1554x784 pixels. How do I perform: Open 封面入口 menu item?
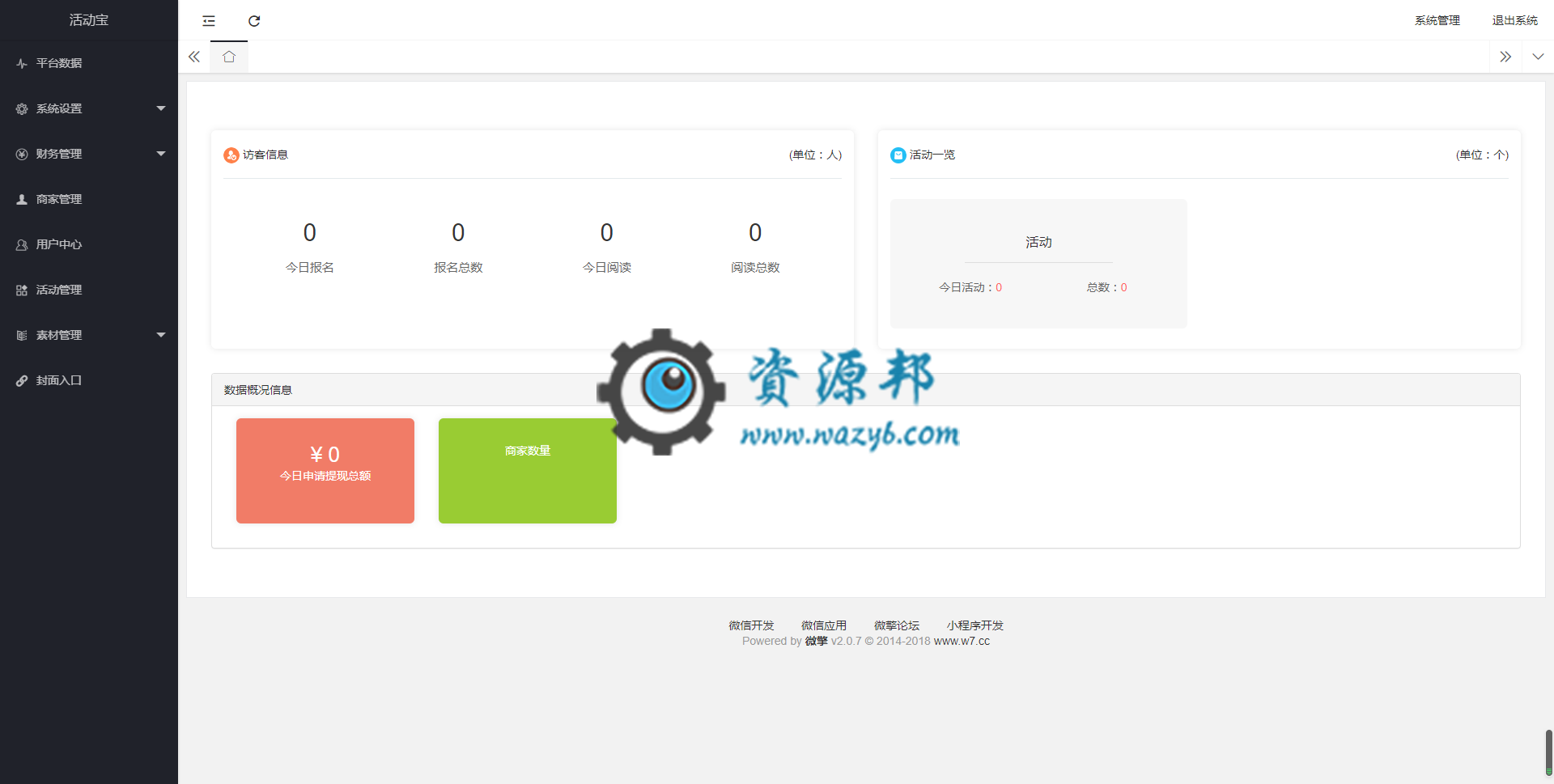[89, 380]
